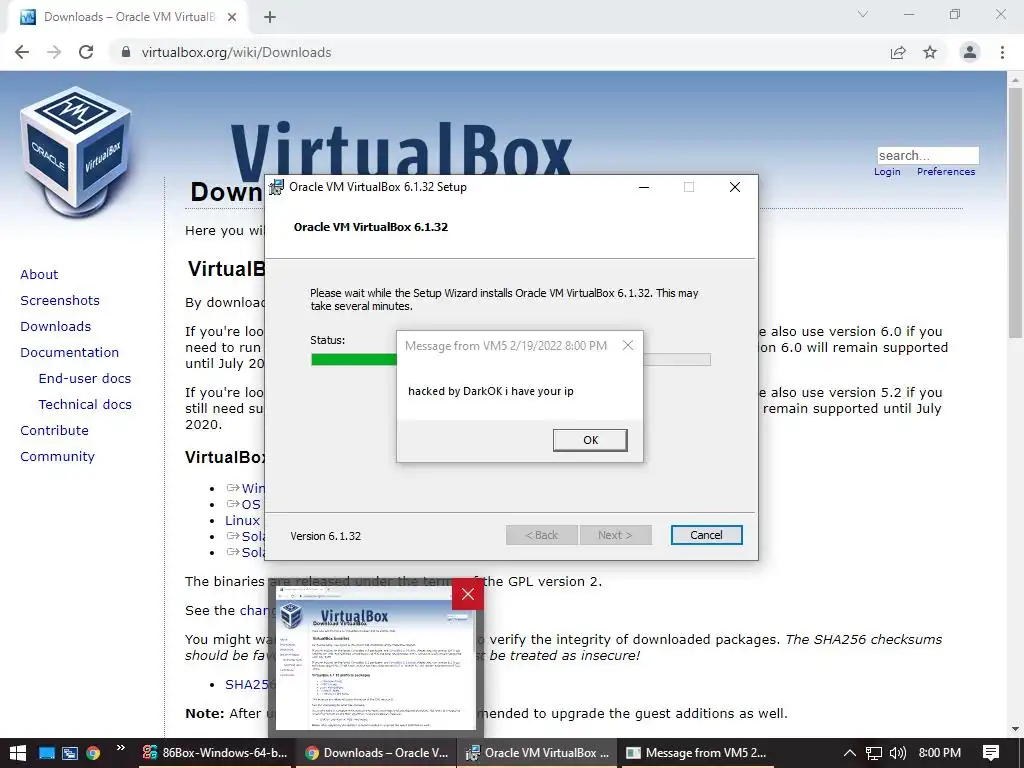Open the blue desktop quick launch icon
This screenshot has height=768, width=1024.
coord(46,753)
